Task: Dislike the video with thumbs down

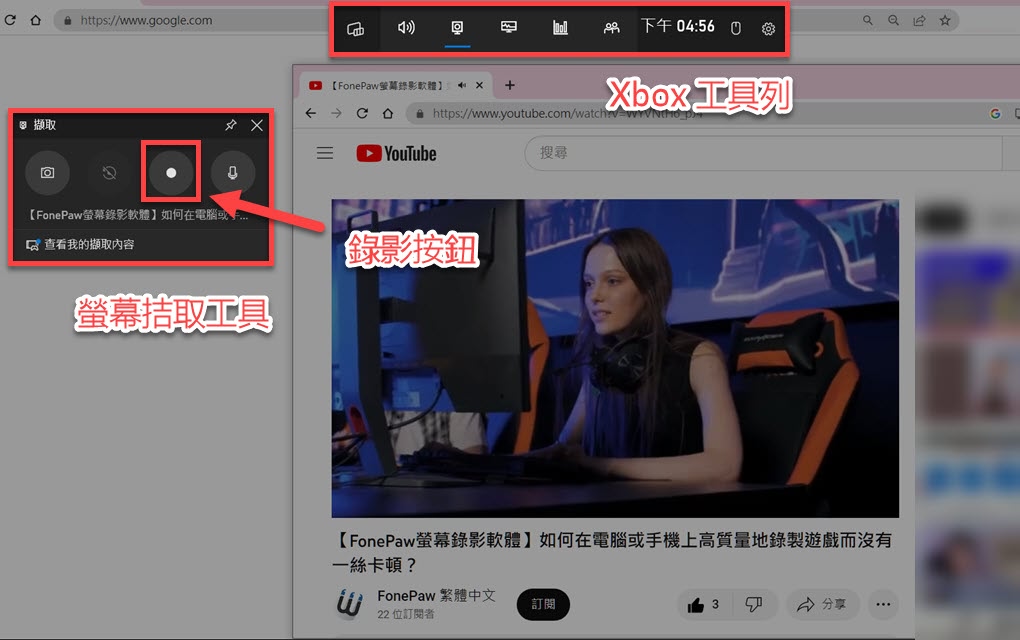Action: point(753,605)
